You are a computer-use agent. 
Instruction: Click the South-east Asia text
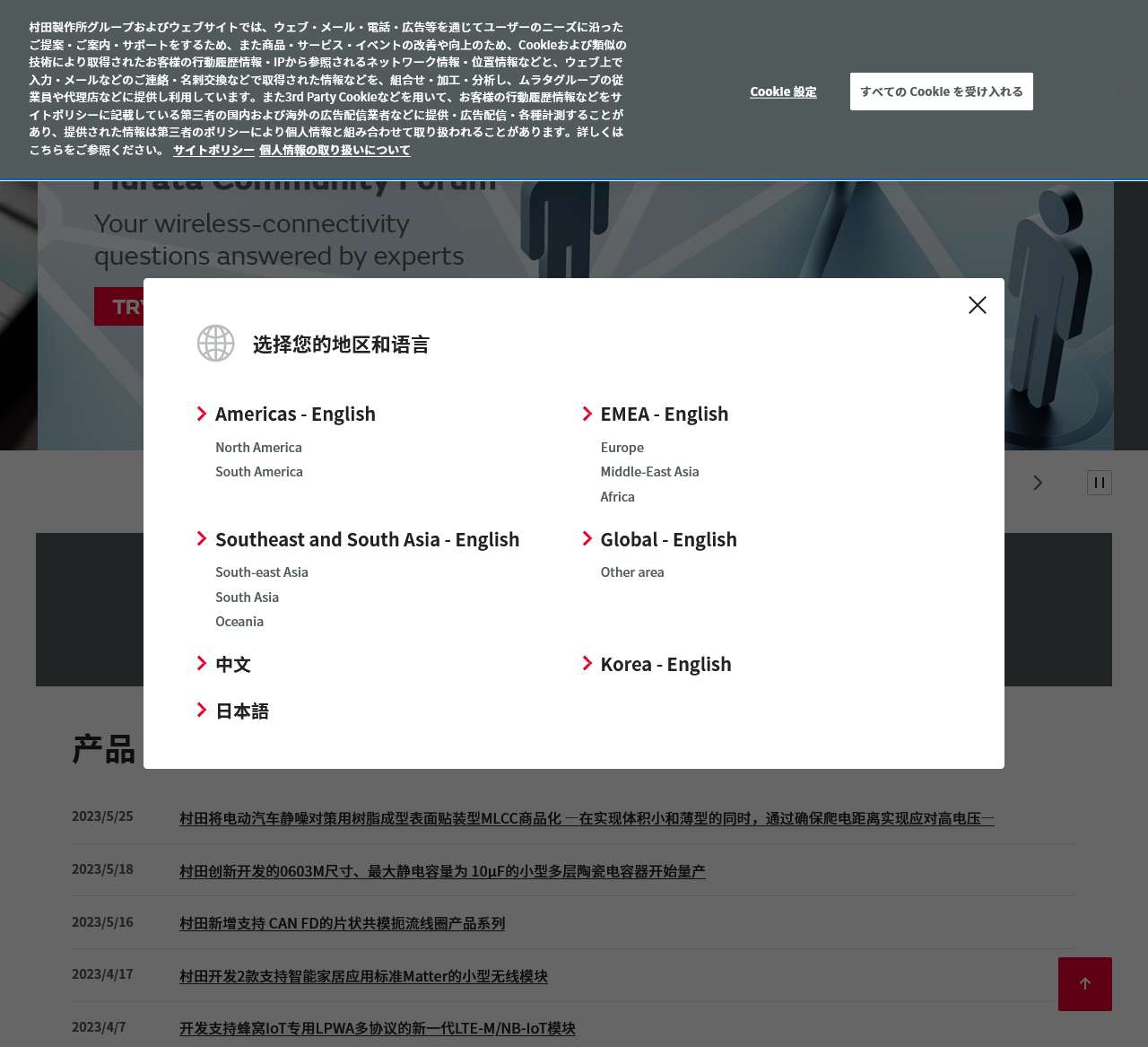tap(262, 571)
